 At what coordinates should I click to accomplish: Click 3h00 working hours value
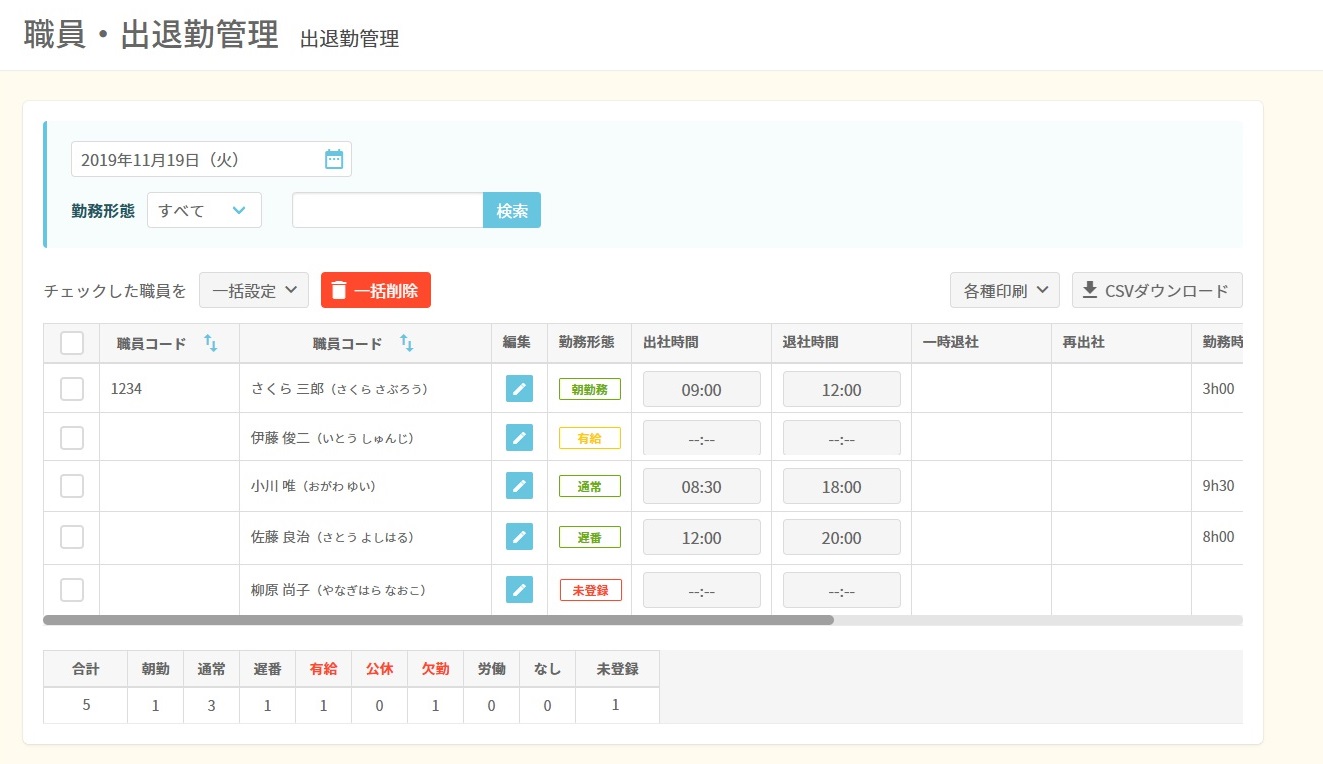click(1219, 389)
